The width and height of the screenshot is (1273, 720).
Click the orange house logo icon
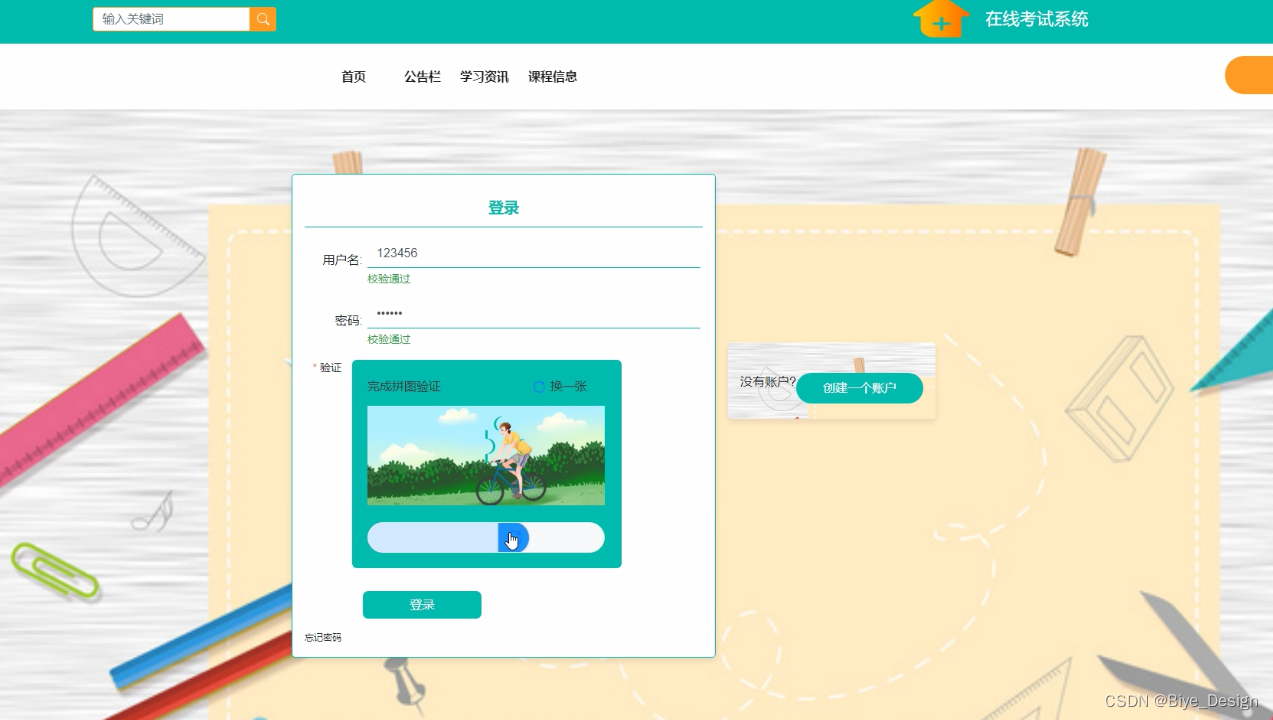(941, 19)
